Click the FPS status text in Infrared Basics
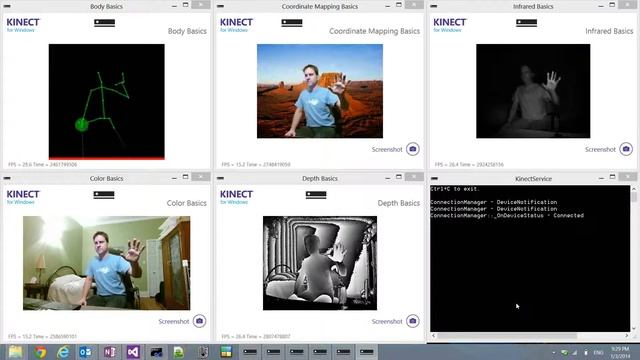The height and width of the screenshot is (360, 640). pyautogui.click(x=469, y=164)
